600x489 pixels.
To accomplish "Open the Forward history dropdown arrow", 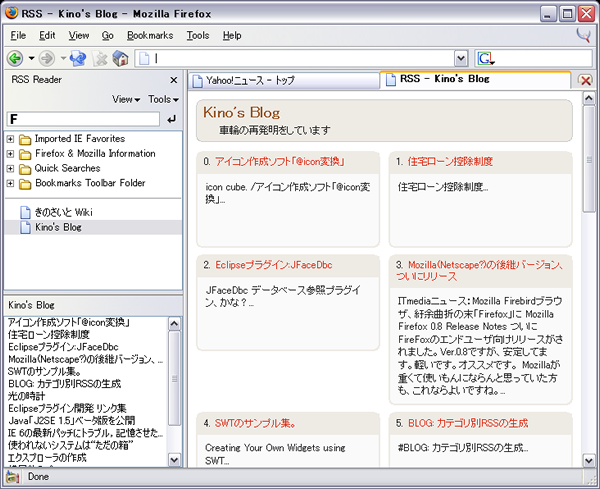I will (x=64, y=59).
